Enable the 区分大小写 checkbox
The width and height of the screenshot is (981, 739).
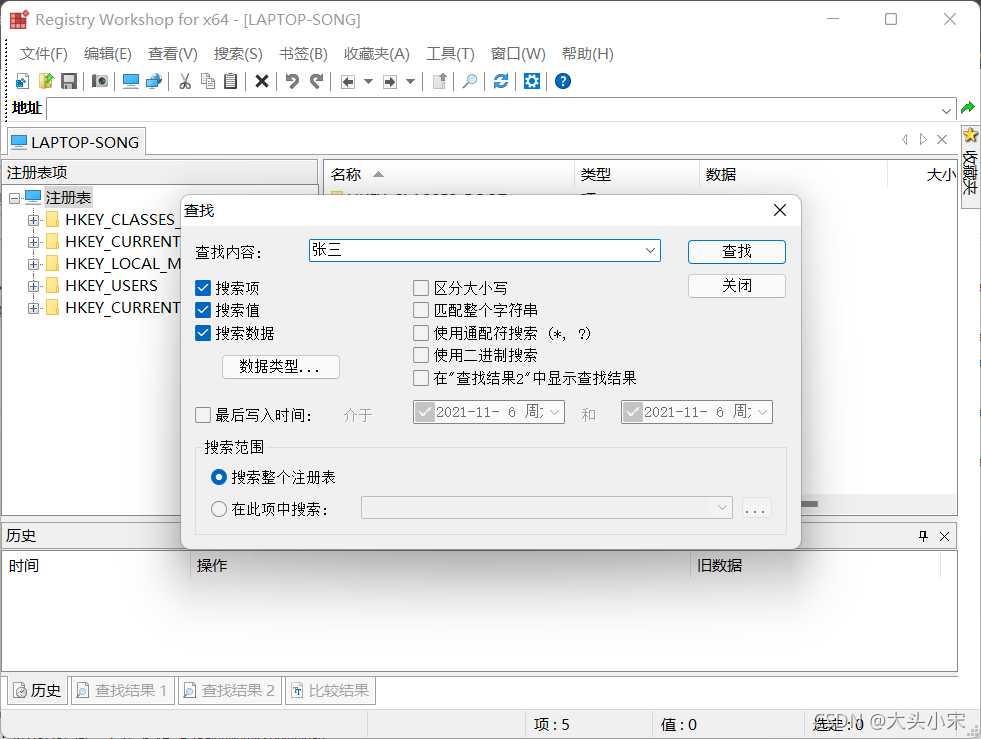coord(421,288)
